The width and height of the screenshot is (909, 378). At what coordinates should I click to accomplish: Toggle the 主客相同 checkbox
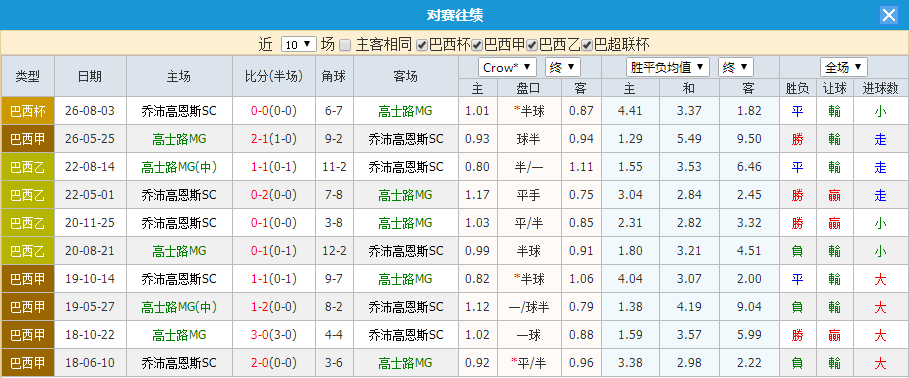[345, 45]
